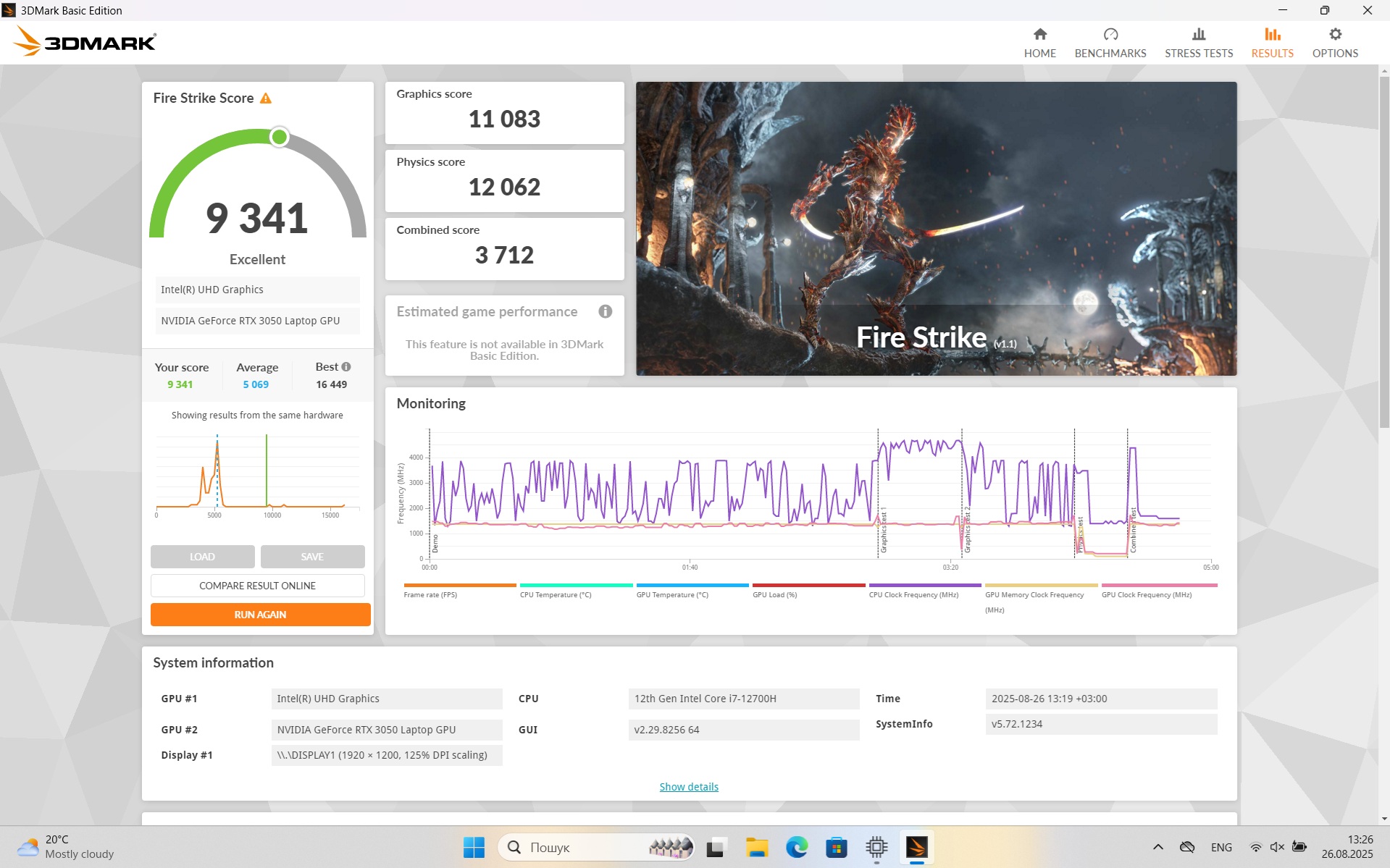Open Microsoft Store from the taskbar
This screenshot has height=868, width=1390.
point(836,847)
